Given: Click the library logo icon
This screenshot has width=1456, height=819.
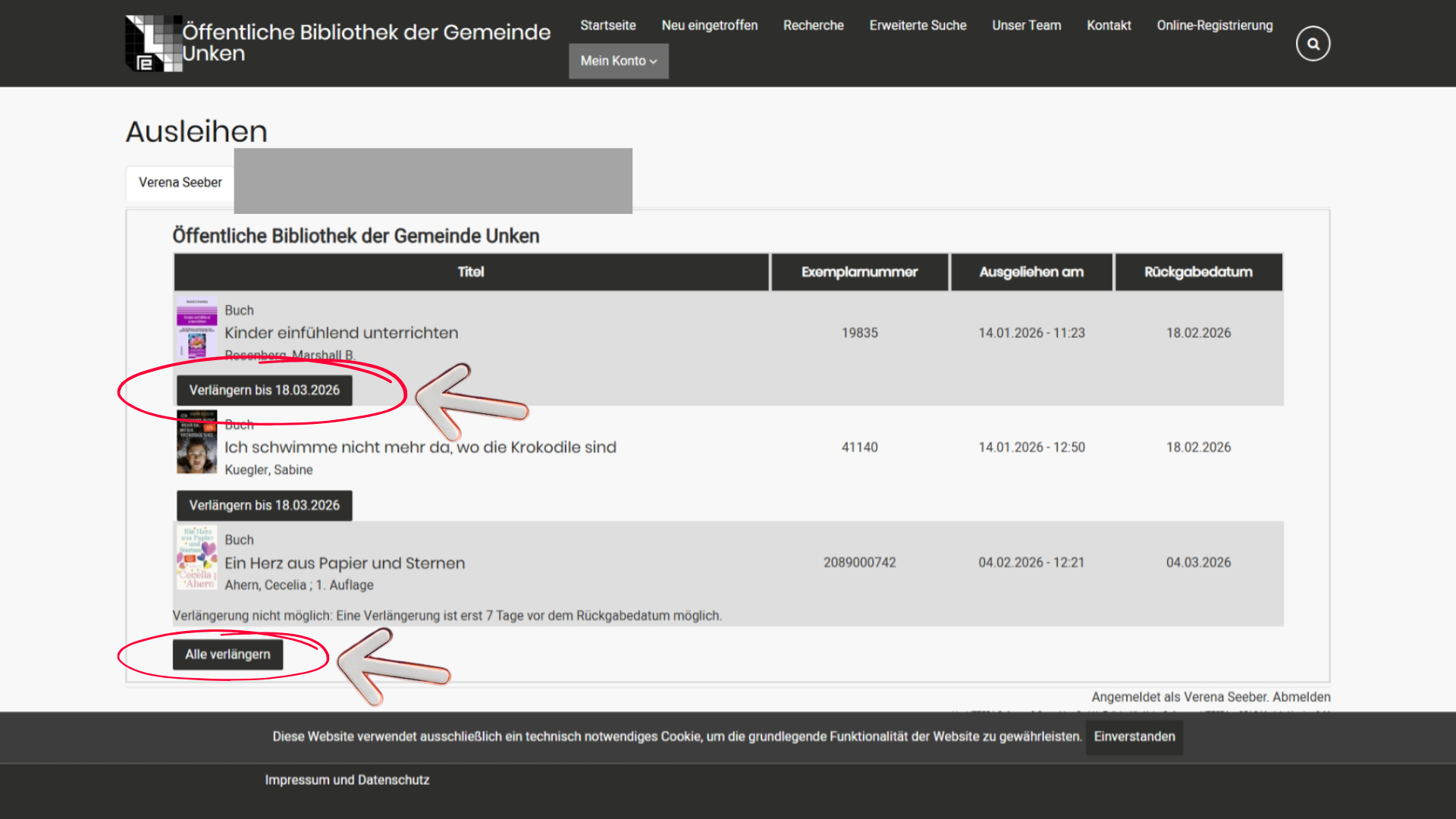Looking at the screenshot, I should click(153, 43).
